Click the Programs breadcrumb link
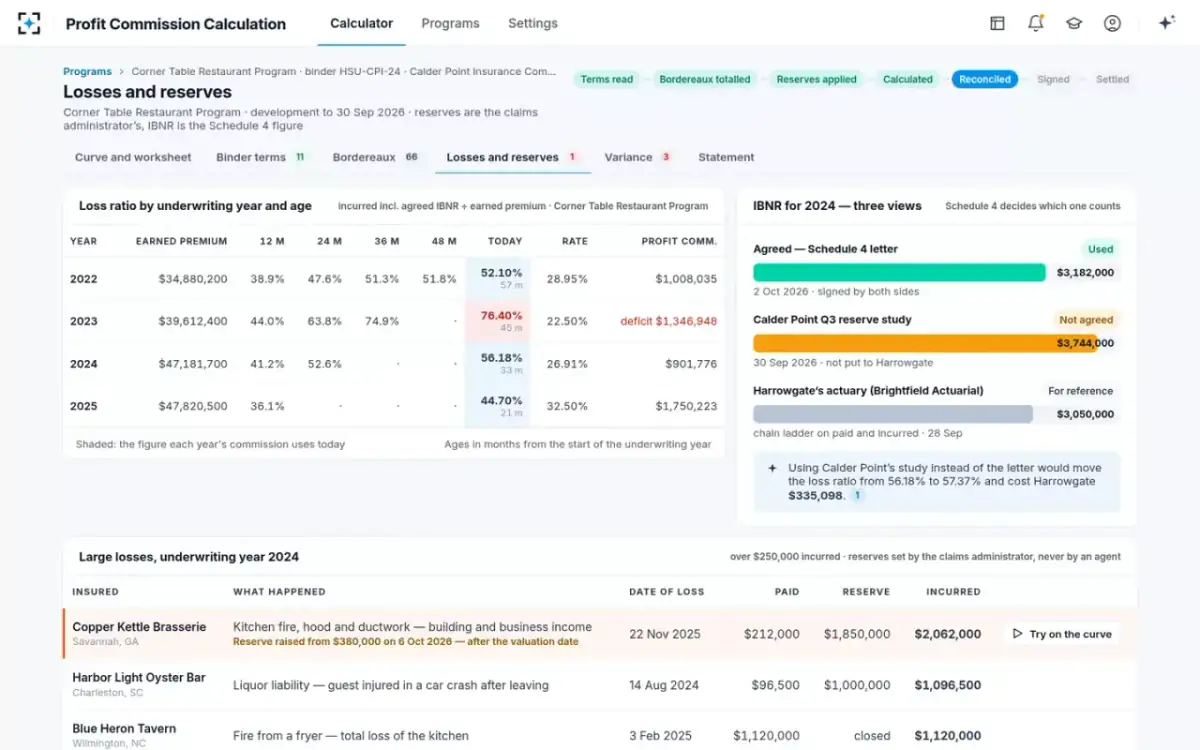The height and width of the screenshot is (750, 1200). 87,72
